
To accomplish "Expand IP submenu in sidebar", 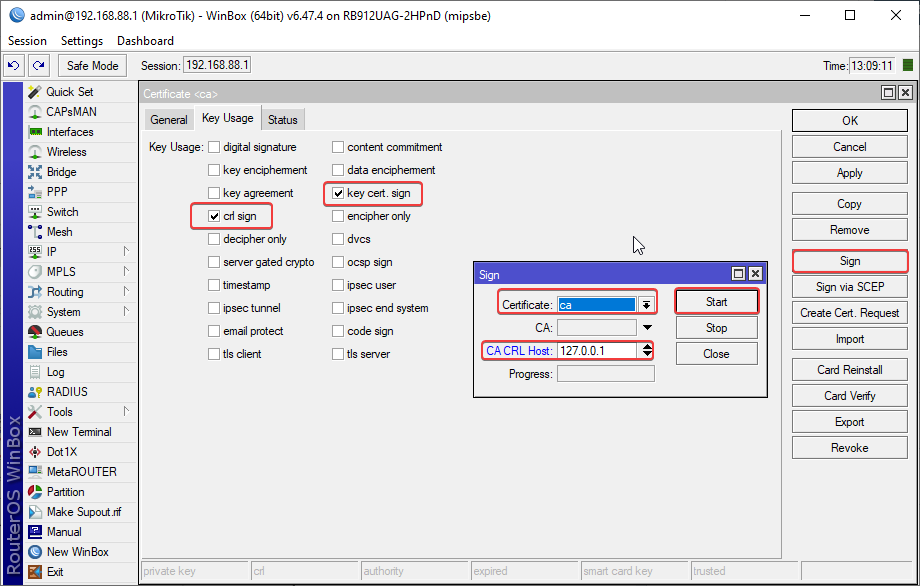I will point(126,251).
